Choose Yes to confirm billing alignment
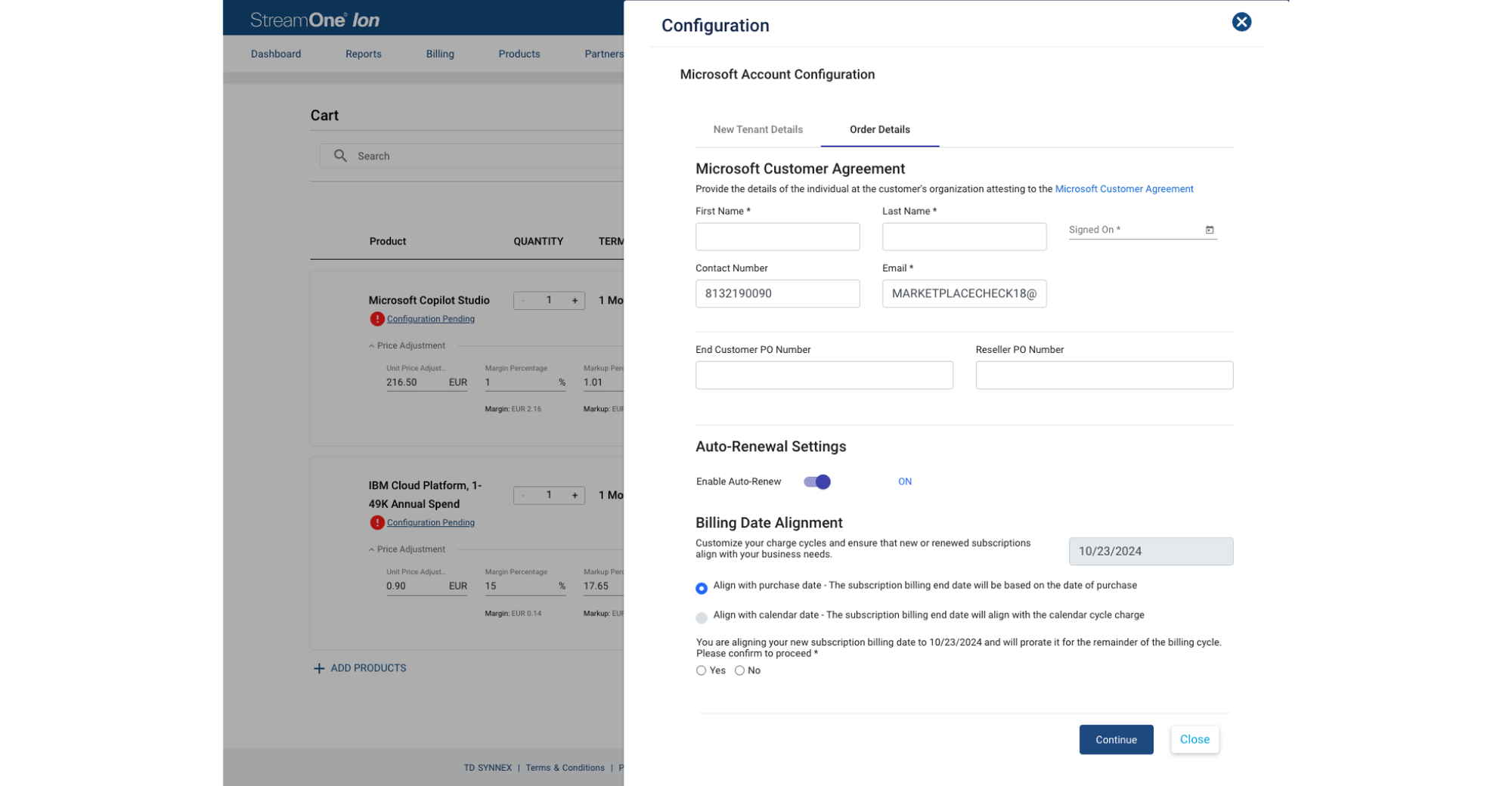The image size is (1512, 786). [701, 670]
